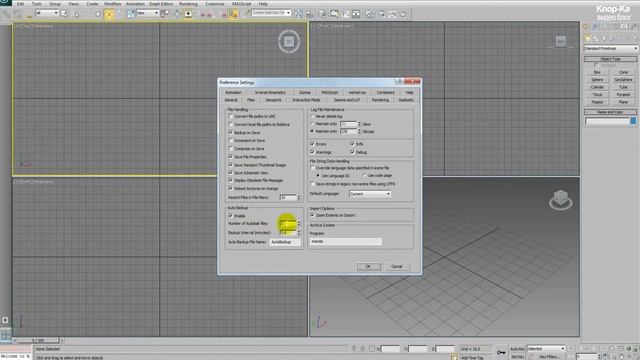This screenshot has width=640, height=360.
Task: Open the Default Language dropdown
Action: [x=370, y=194]
